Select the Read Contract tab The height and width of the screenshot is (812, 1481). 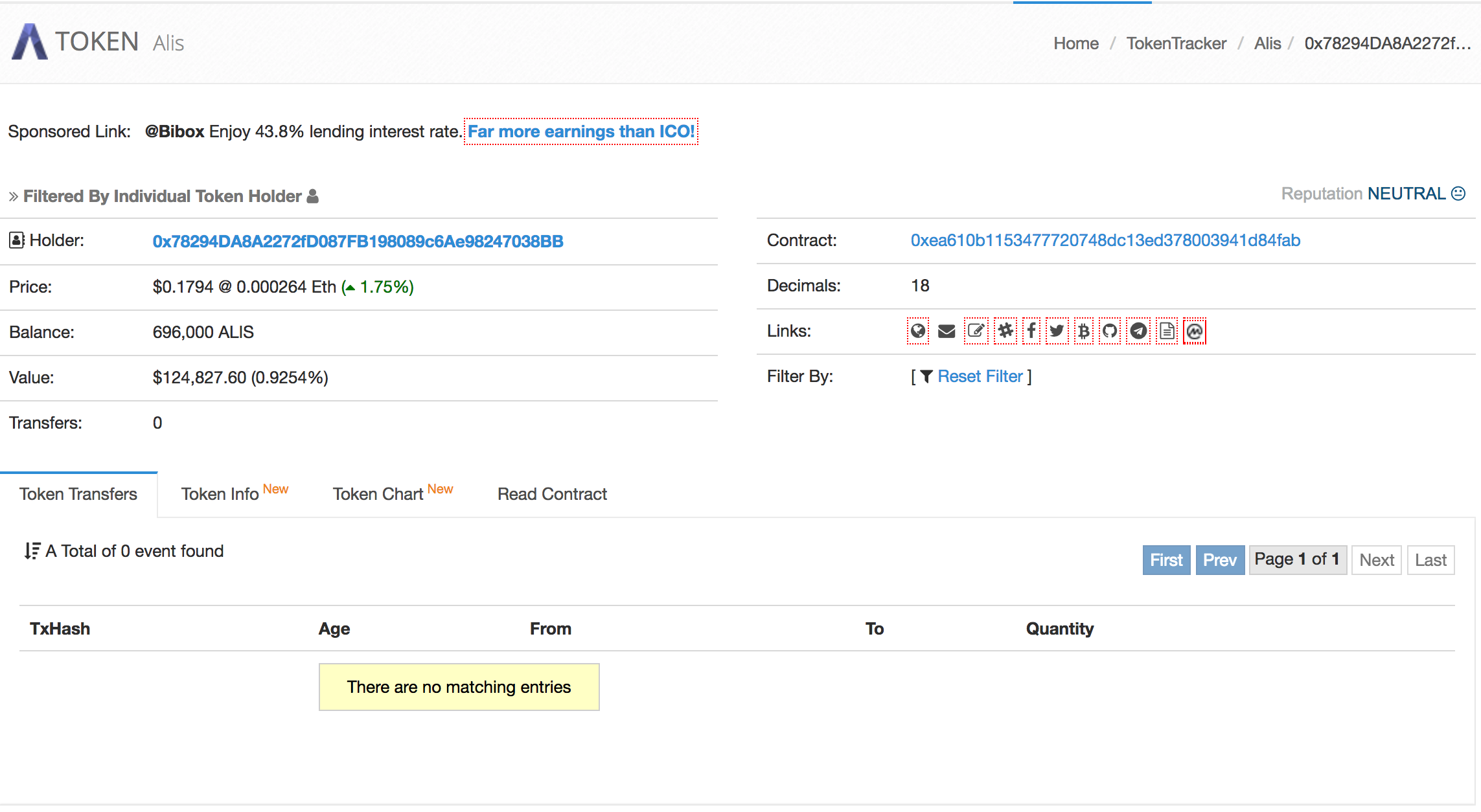coord(552,494)
